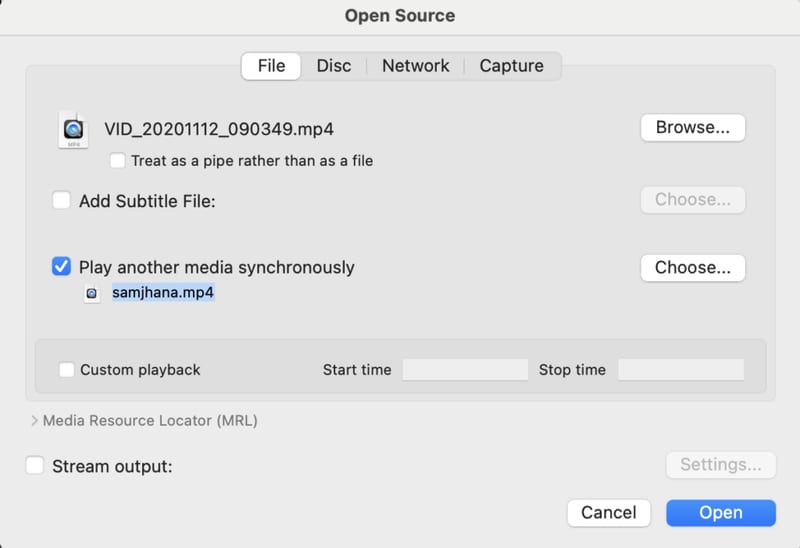Check the Stream output checkbox
The width and height of the screenshot is (800, 548).
tap(35, 465)
